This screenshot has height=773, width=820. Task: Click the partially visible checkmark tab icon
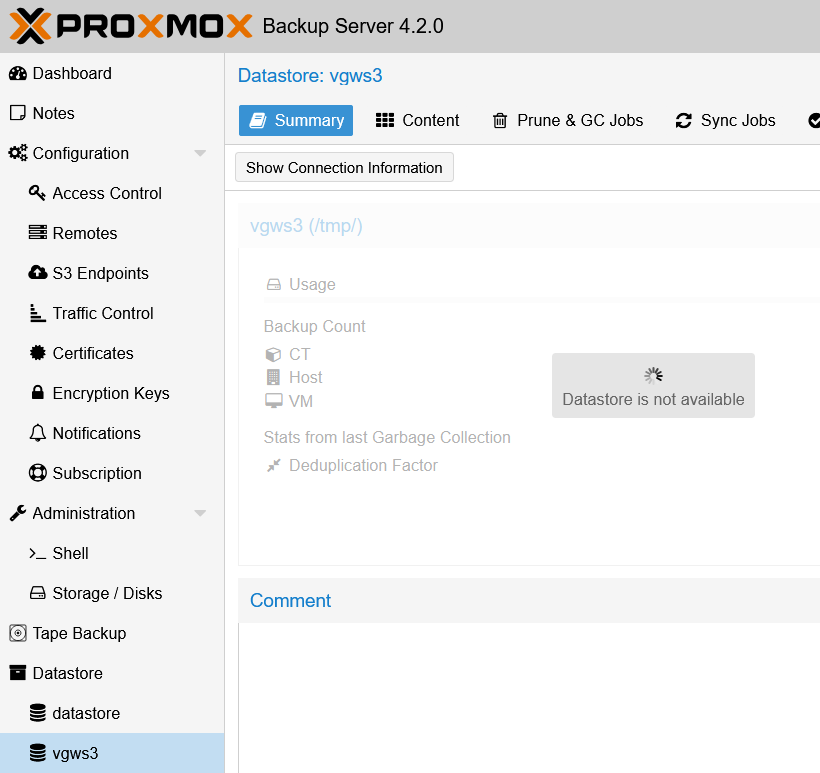point(814,120)
